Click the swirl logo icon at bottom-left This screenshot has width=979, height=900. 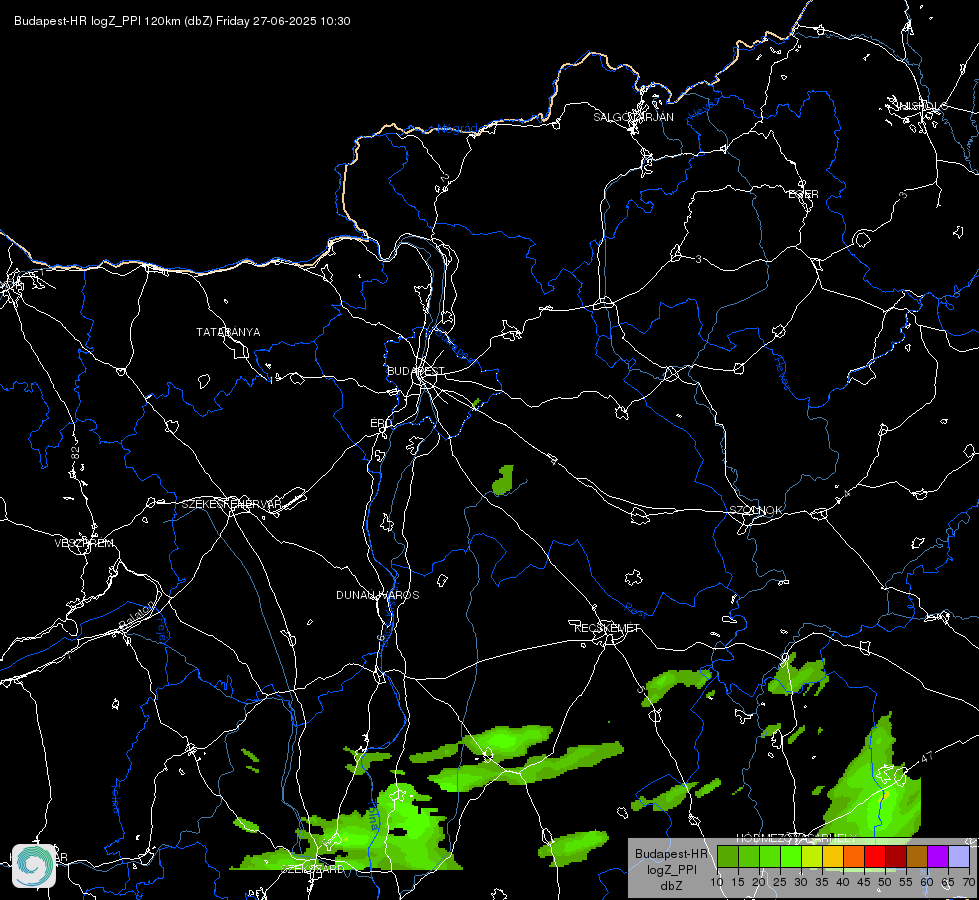pos(34,866)
